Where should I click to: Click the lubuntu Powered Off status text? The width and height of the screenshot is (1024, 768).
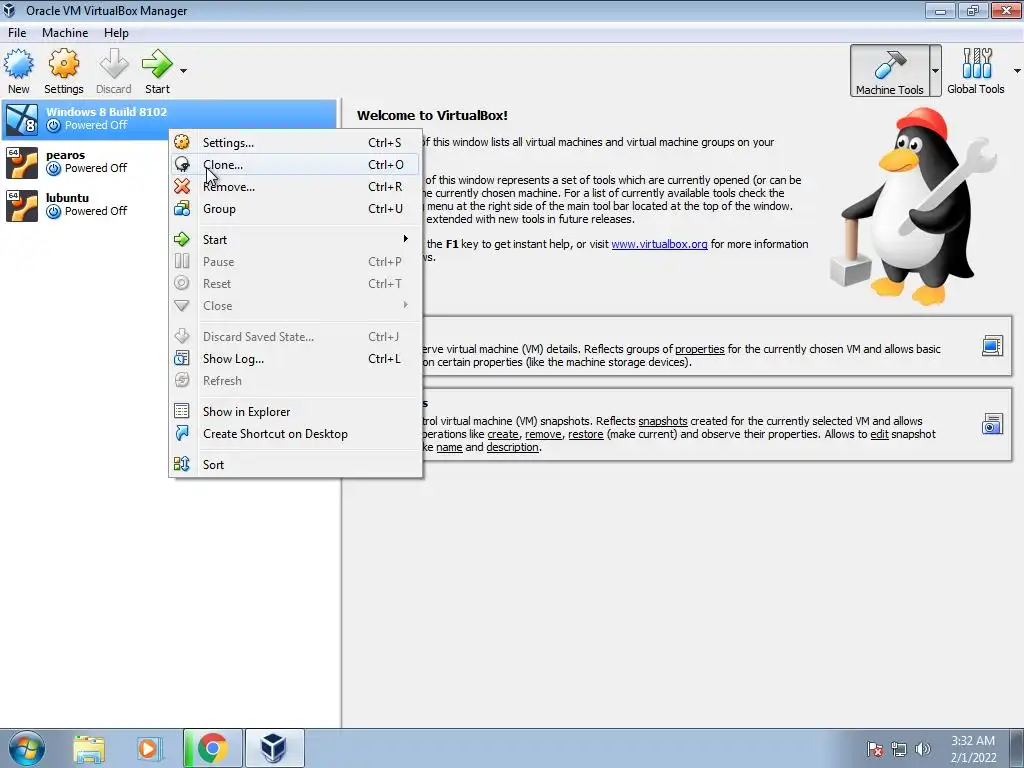(96, 211)
